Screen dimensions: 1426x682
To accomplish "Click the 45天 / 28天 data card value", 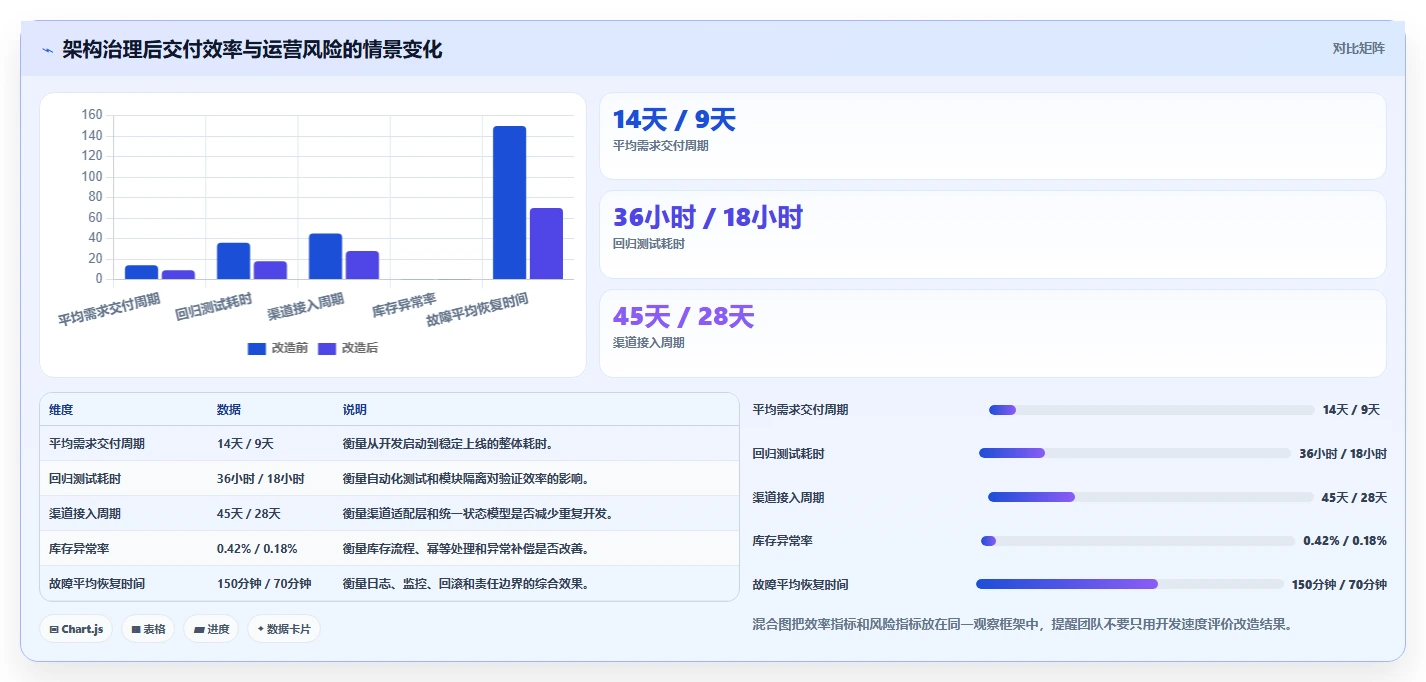I will 683,317.
